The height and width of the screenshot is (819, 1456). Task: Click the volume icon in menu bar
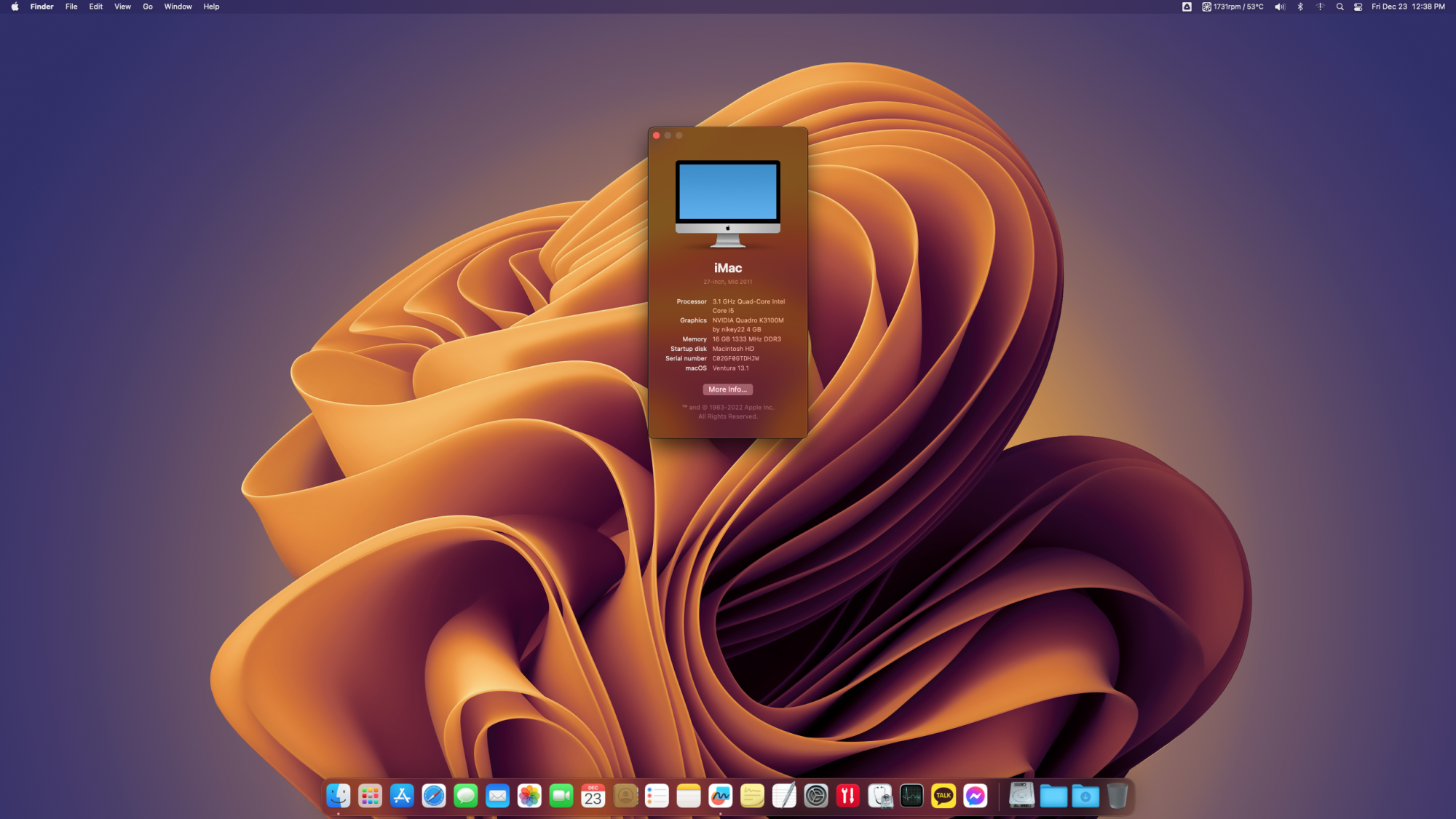coord(1280,7)
